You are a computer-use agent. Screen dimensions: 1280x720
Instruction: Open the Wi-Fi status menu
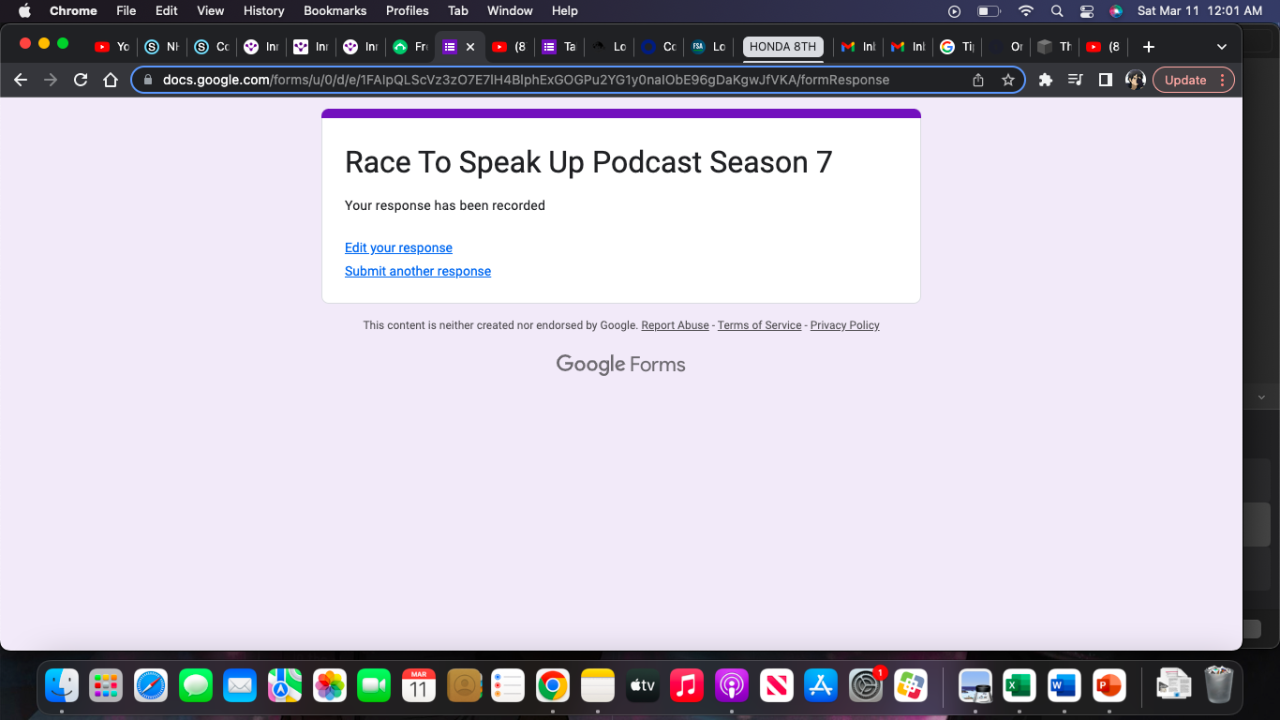tap(1026, 11)
